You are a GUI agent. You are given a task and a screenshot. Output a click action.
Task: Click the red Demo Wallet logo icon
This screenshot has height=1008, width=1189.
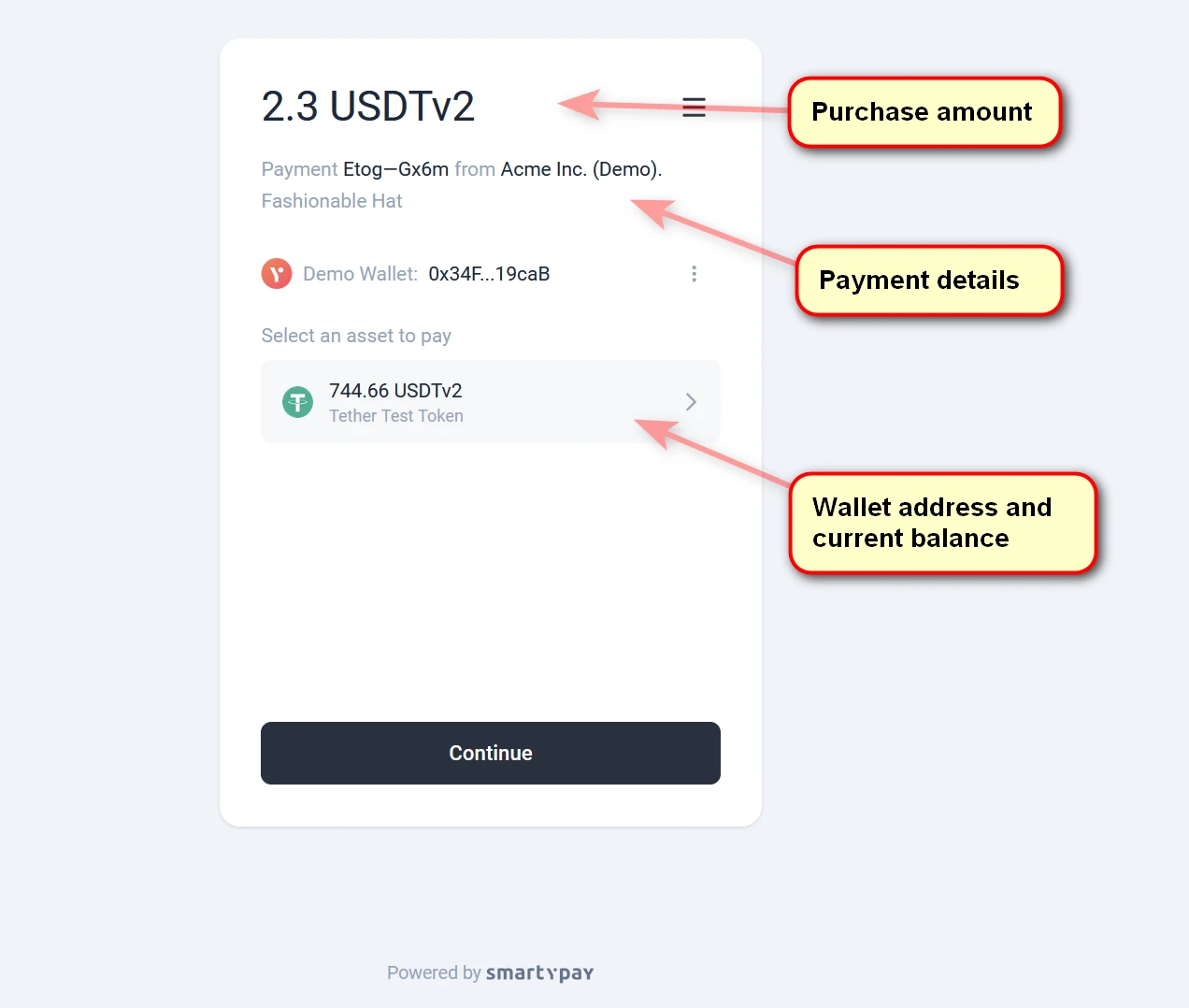point(277,274)
